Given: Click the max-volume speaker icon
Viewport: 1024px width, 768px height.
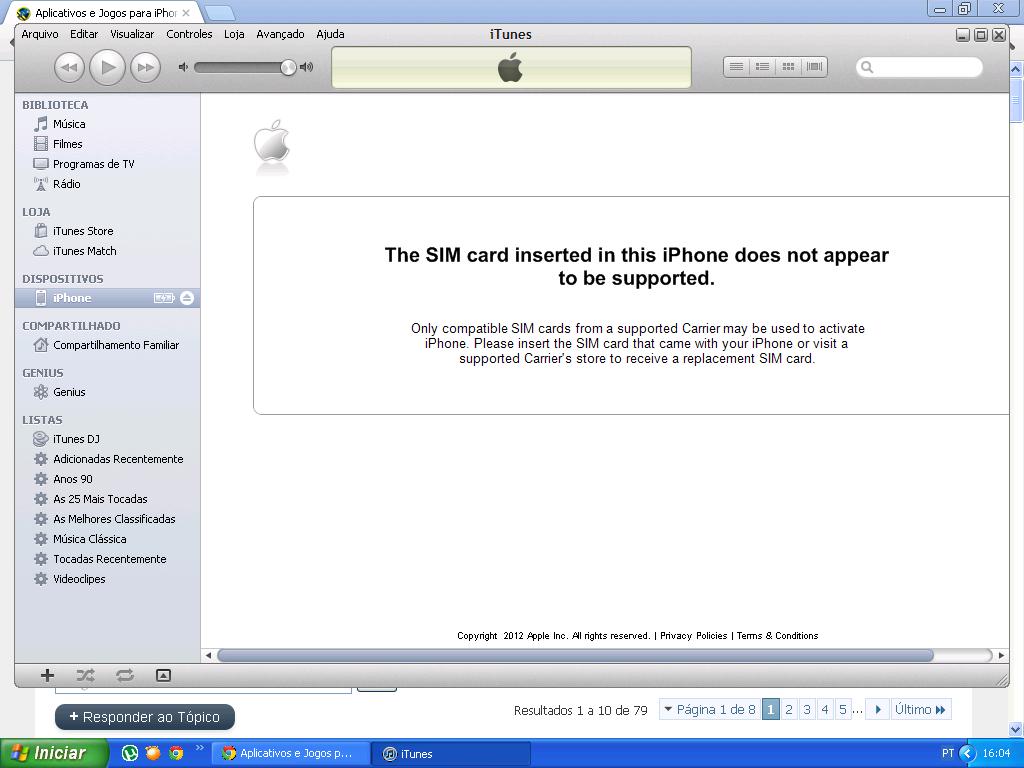Looking at the screenshot, I should (306, 67).
